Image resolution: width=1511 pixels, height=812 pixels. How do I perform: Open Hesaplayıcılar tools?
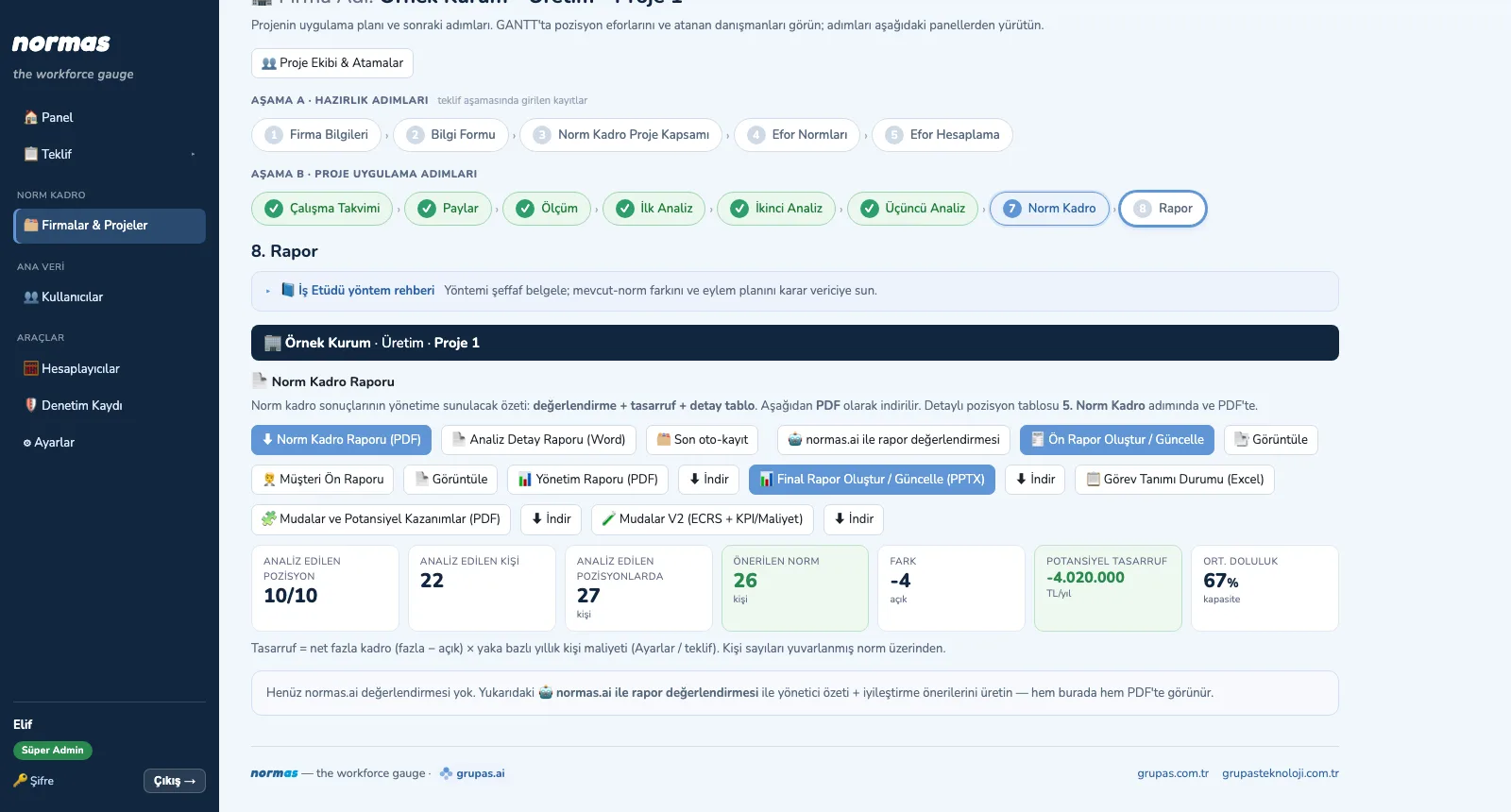click(110, 368)
